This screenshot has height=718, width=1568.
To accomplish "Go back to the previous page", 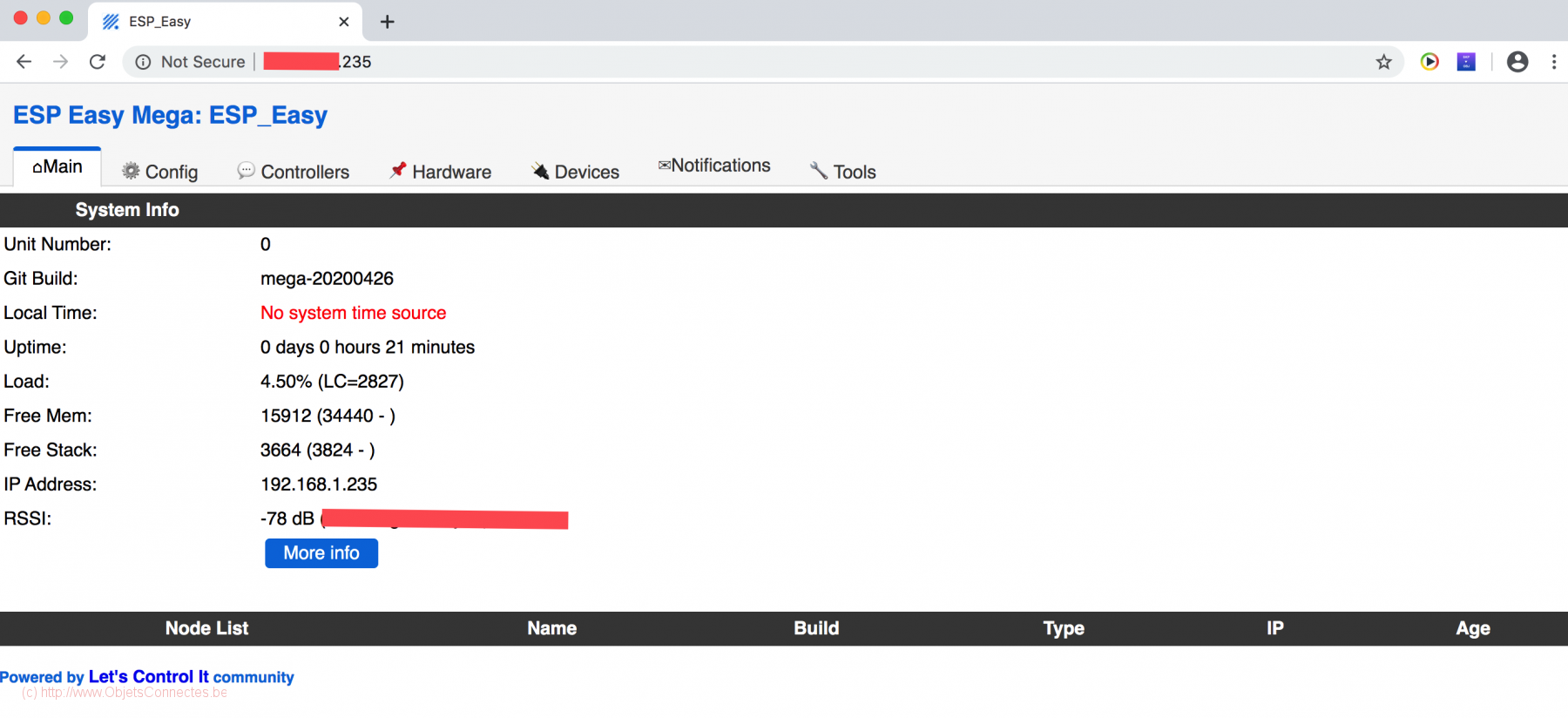I will tap(24, 62).
